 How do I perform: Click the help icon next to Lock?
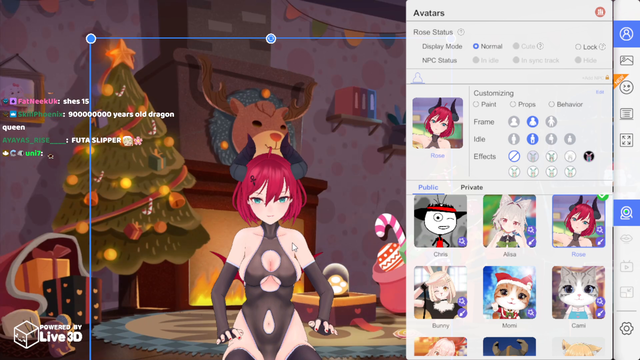(602, 47)
